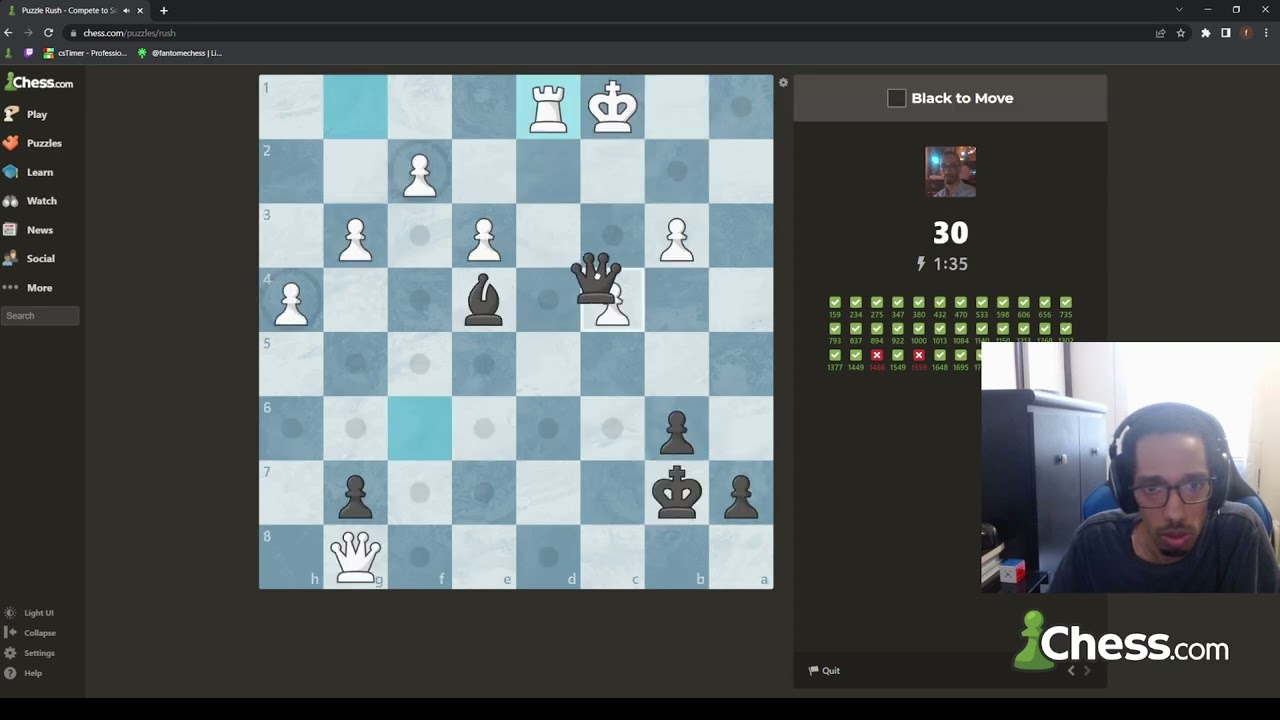Go back in browser history
Viewport: 1280px width, 720px height.
click(x=9, y=33)
